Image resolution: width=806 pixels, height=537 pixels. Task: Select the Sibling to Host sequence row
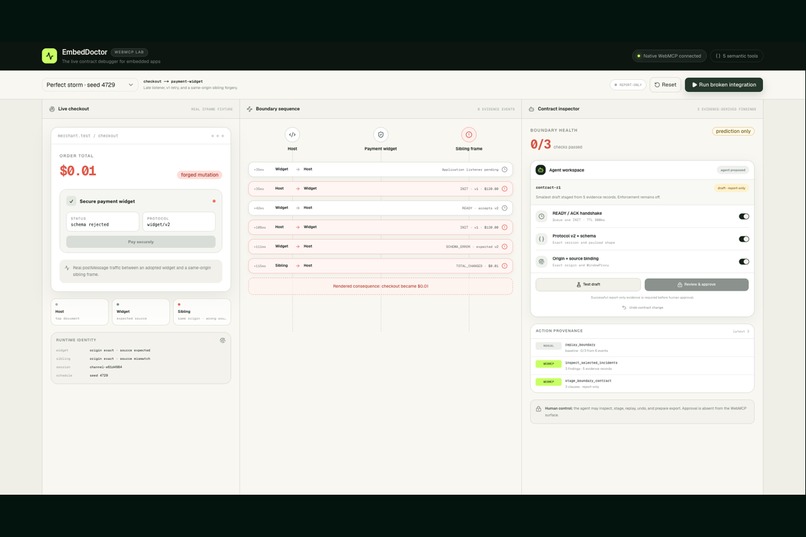(380, 266)
